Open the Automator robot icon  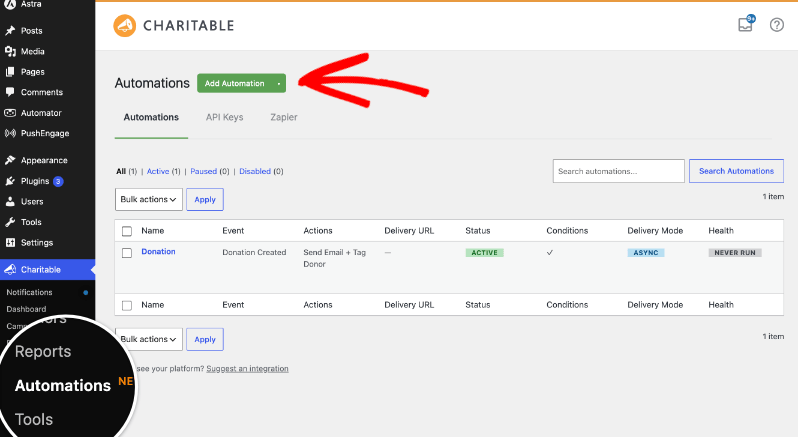(10, 113)
